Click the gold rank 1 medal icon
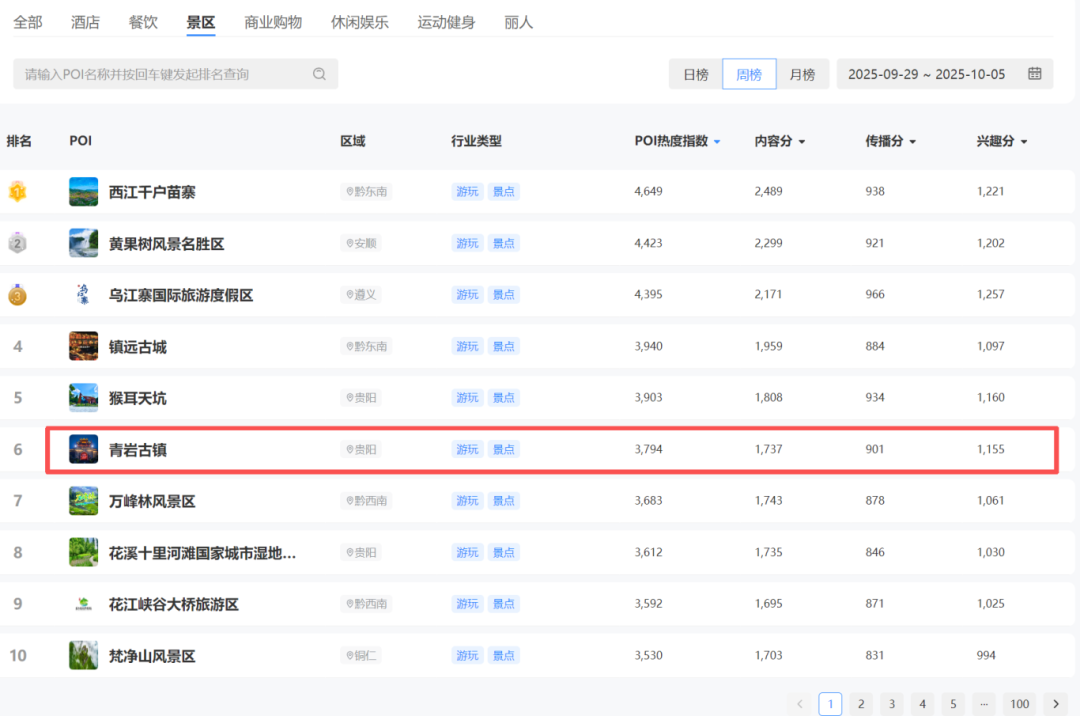 coord(17,191)
